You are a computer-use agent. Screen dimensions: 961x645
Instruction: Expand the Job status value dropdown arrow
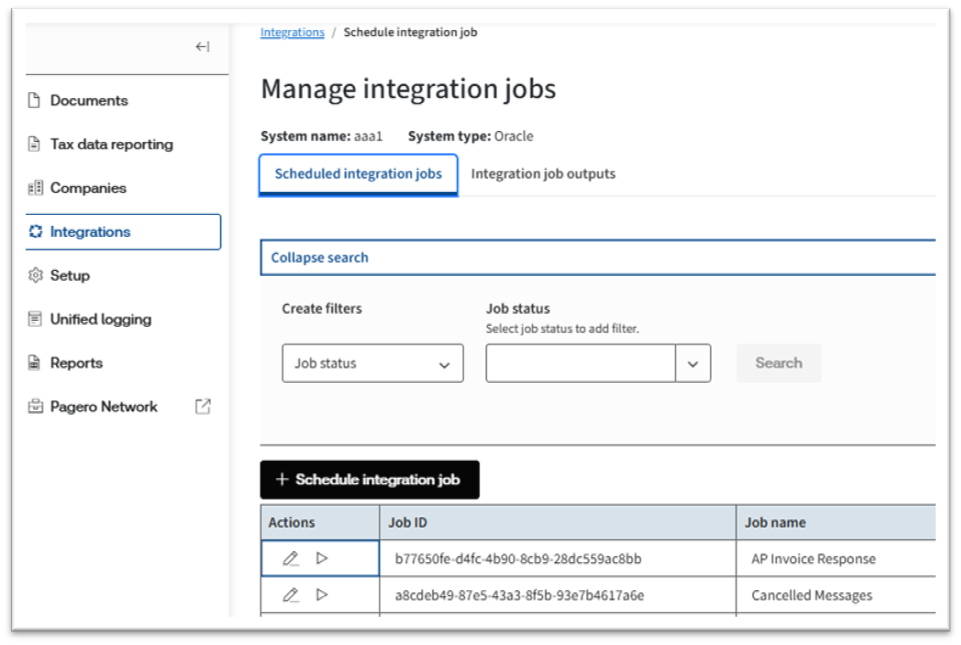pos(693,364)
